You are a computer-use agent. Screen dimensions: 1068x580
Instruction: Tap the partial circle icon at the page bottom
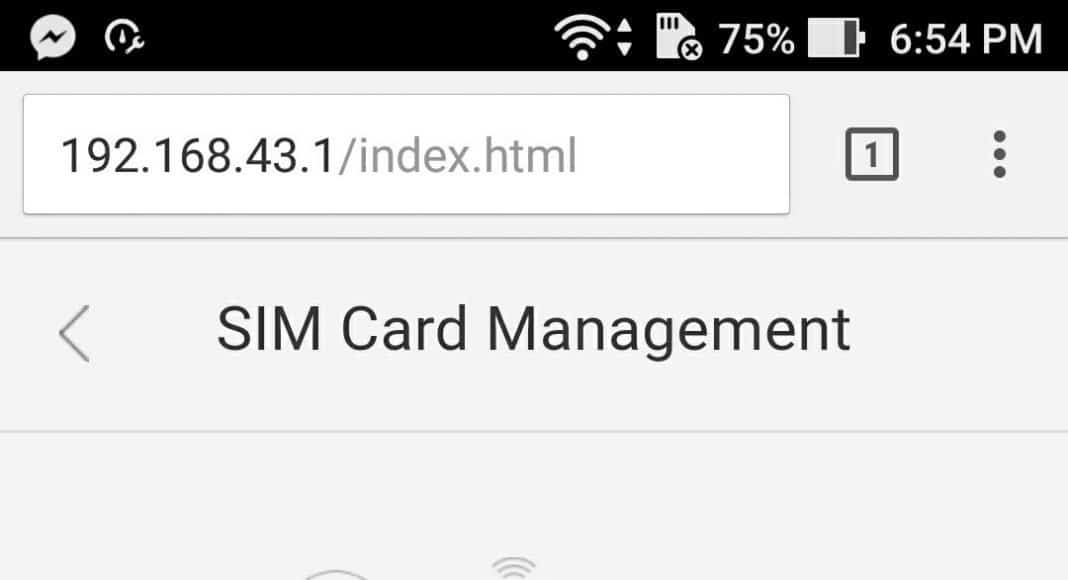coord(334,575)
